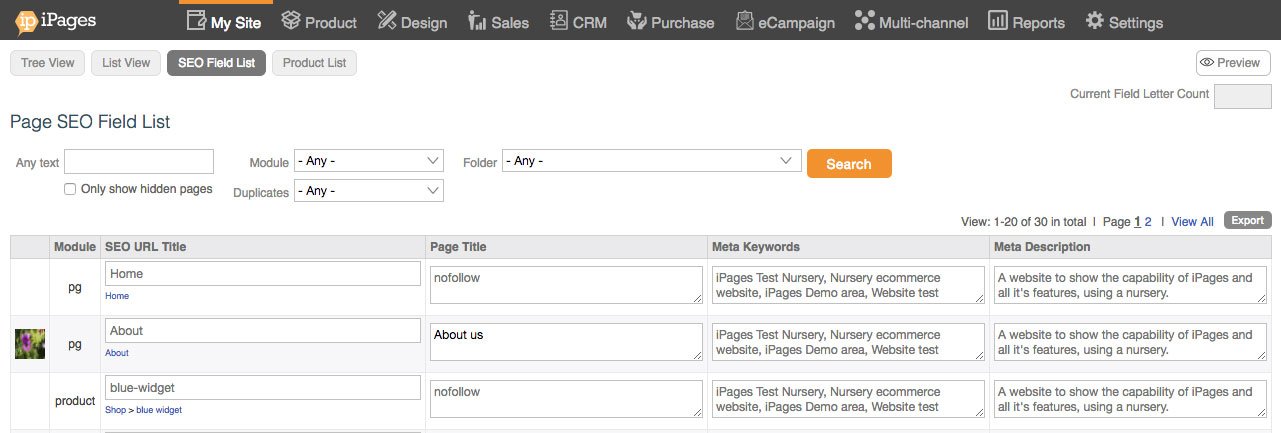Click the View All link
Image resolution: width=1281 pixels, height=433 pixels.
click(x=1192, y=222)
